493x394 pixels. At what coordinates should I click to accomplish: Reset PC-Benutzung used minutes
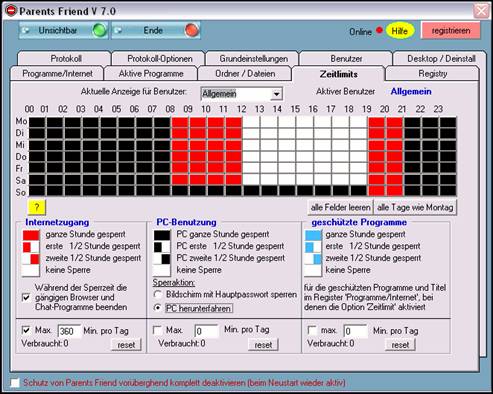[x=263, y=345]
